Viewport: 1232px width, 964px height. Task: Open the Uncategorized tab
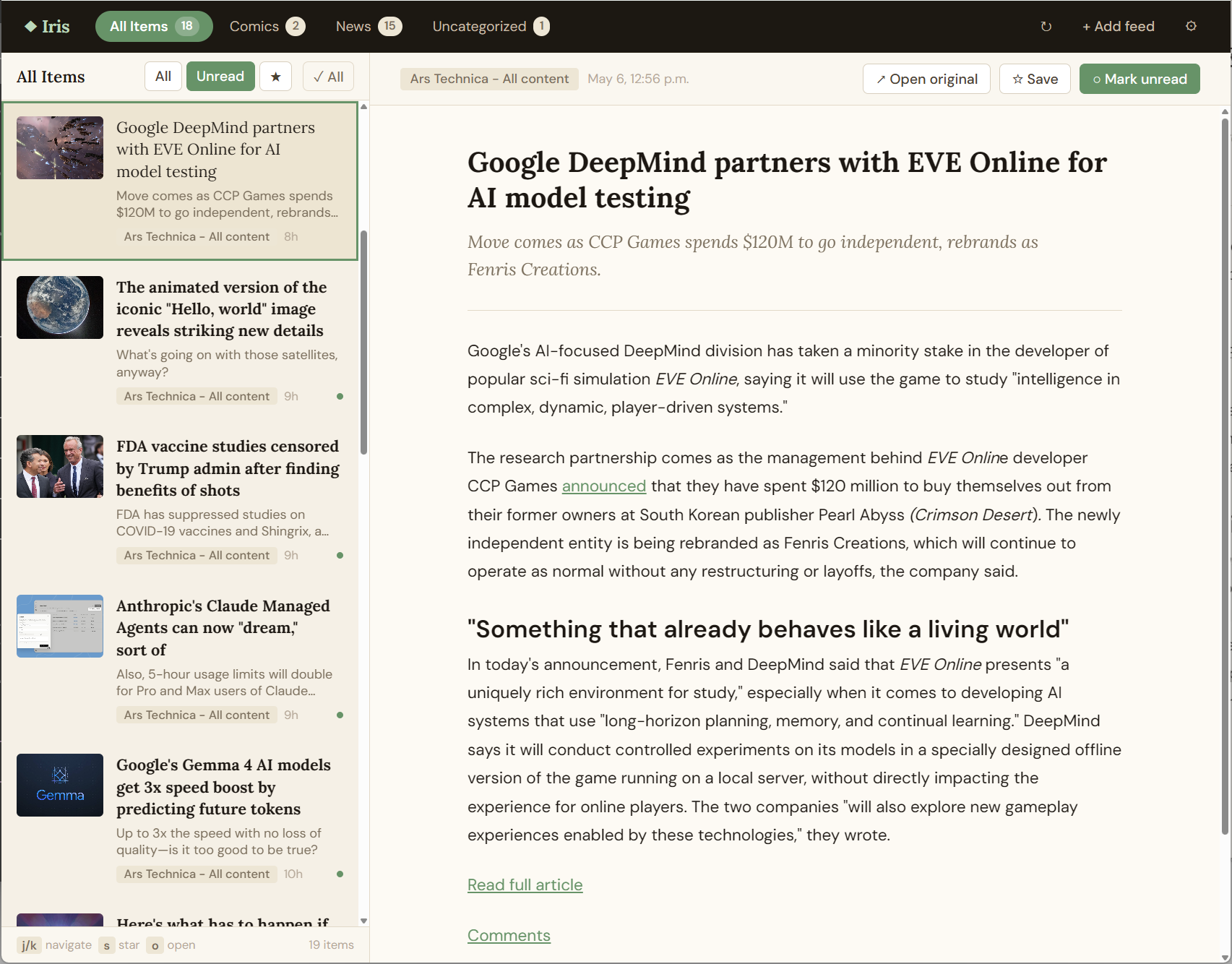click(491, 26)
